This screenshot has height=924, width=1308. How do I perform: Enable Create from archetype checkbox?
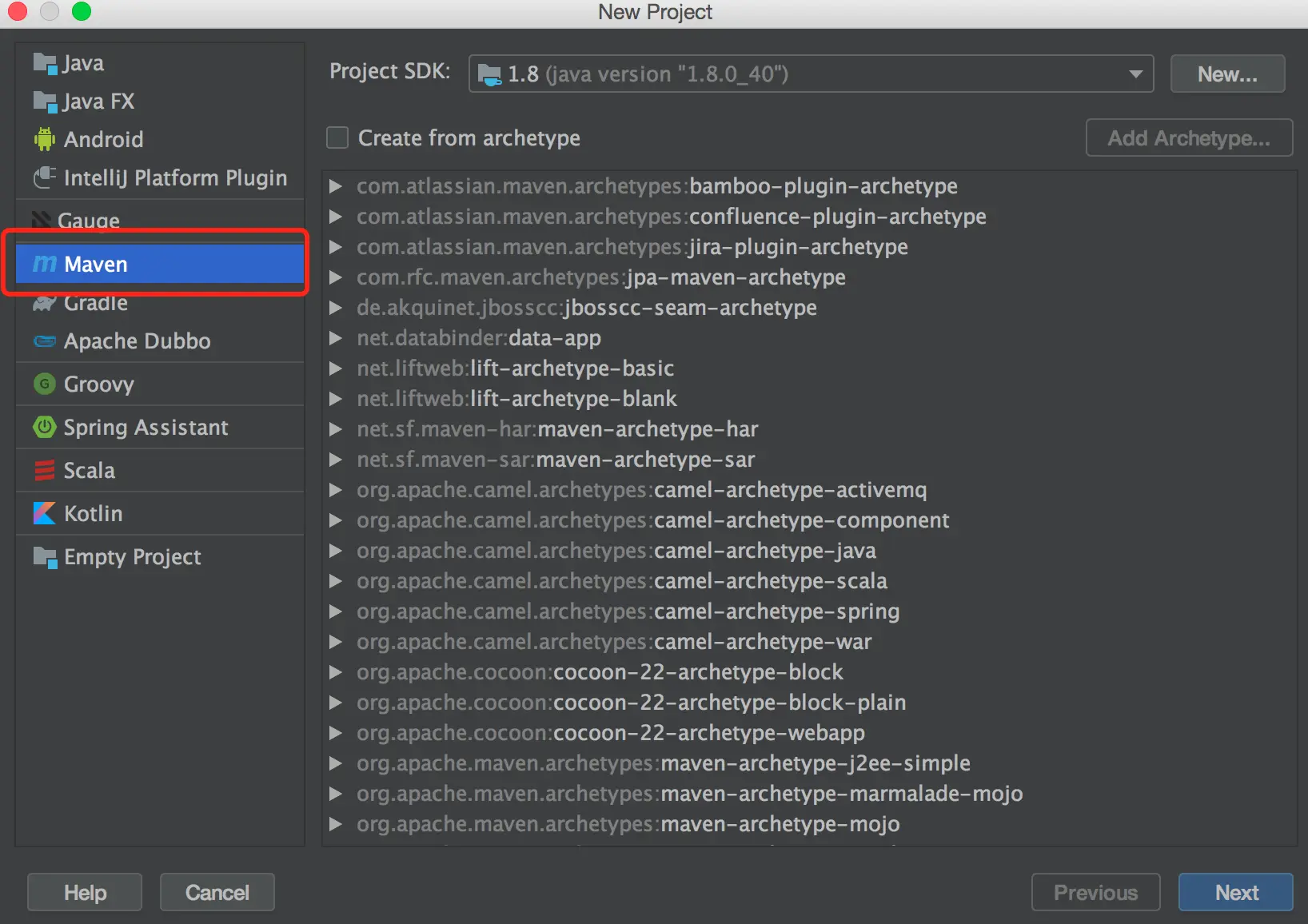pyautogui.click(x=337, y=137)
